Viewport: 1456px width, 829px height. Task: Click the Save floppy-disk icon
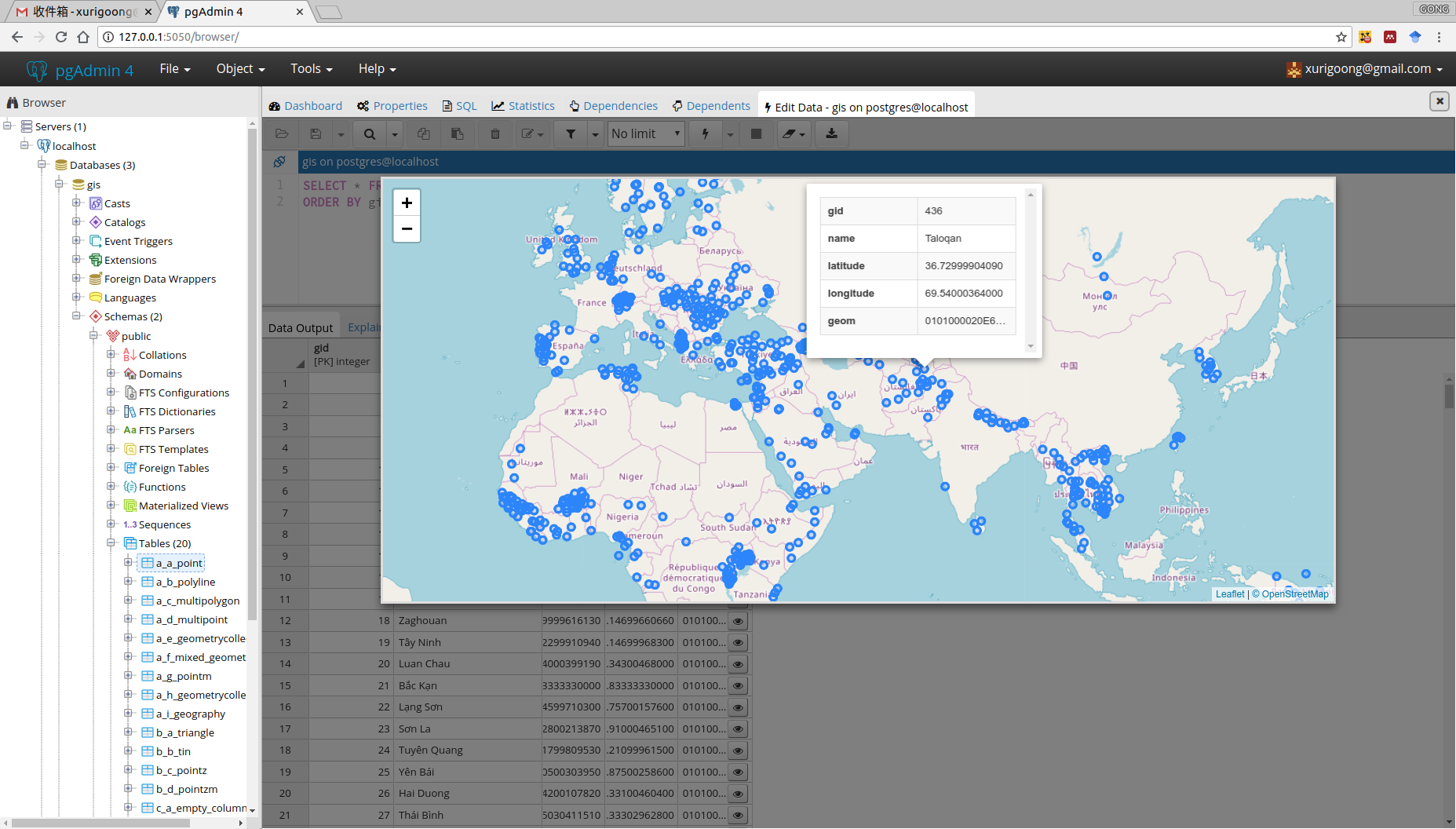[316, 134]
